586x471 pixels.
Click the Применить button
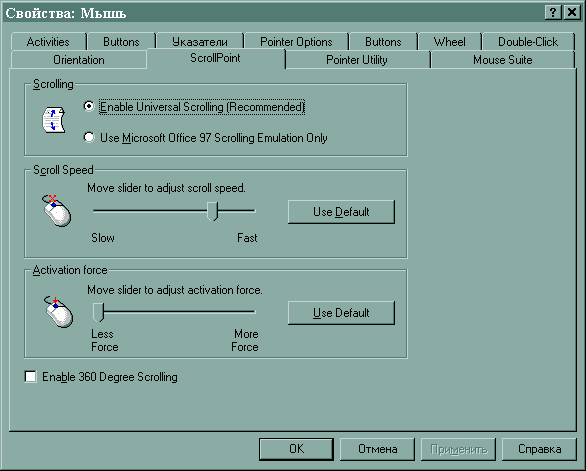(x=459, y=449)
